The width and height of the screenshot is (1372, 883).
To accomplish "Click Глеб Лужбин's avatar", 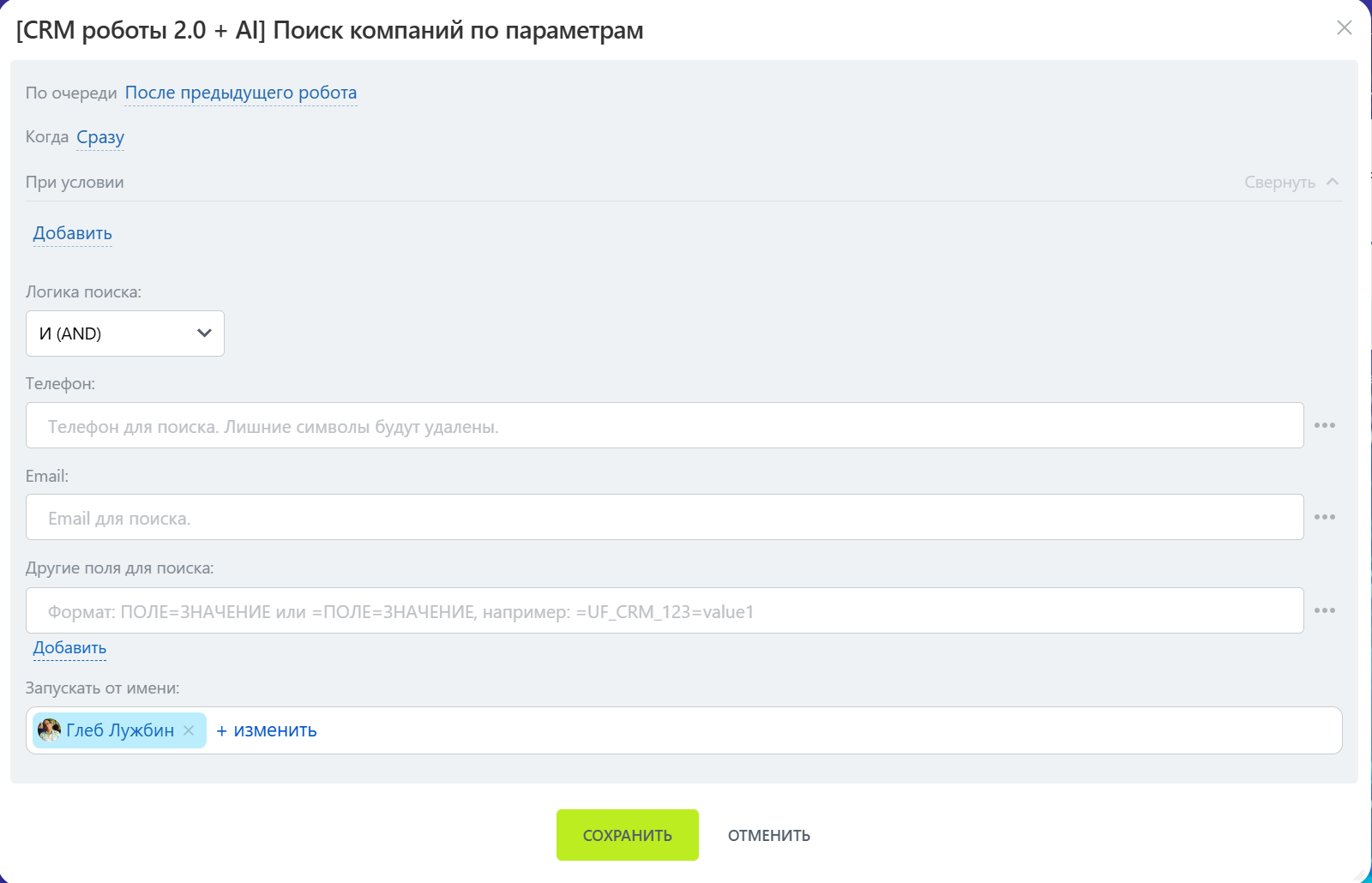I will coord(50,730).
